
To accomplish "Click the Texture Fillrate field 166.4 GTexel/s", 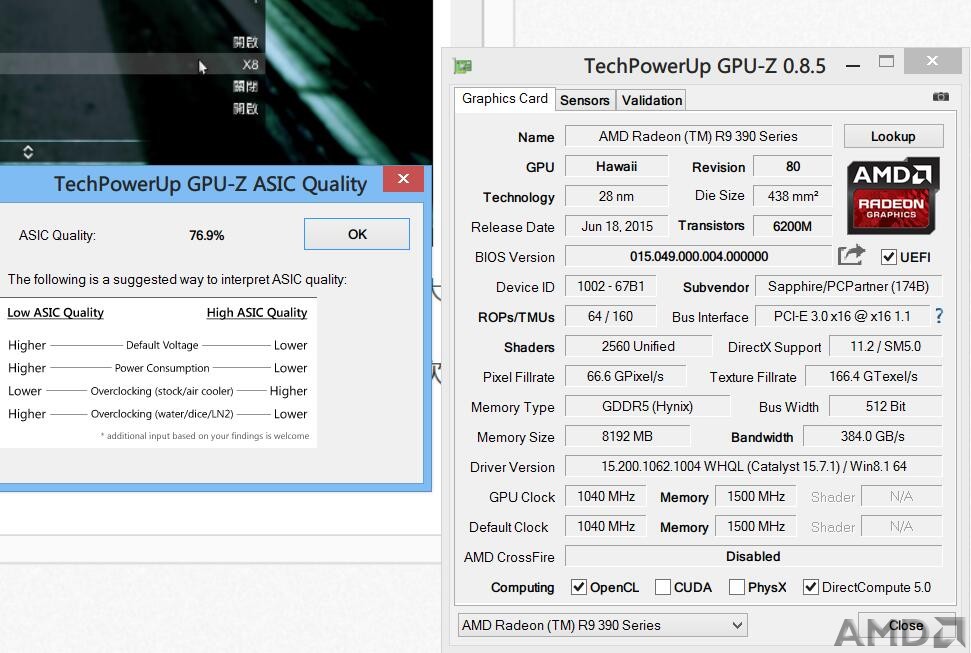I will tap(873, 376).
